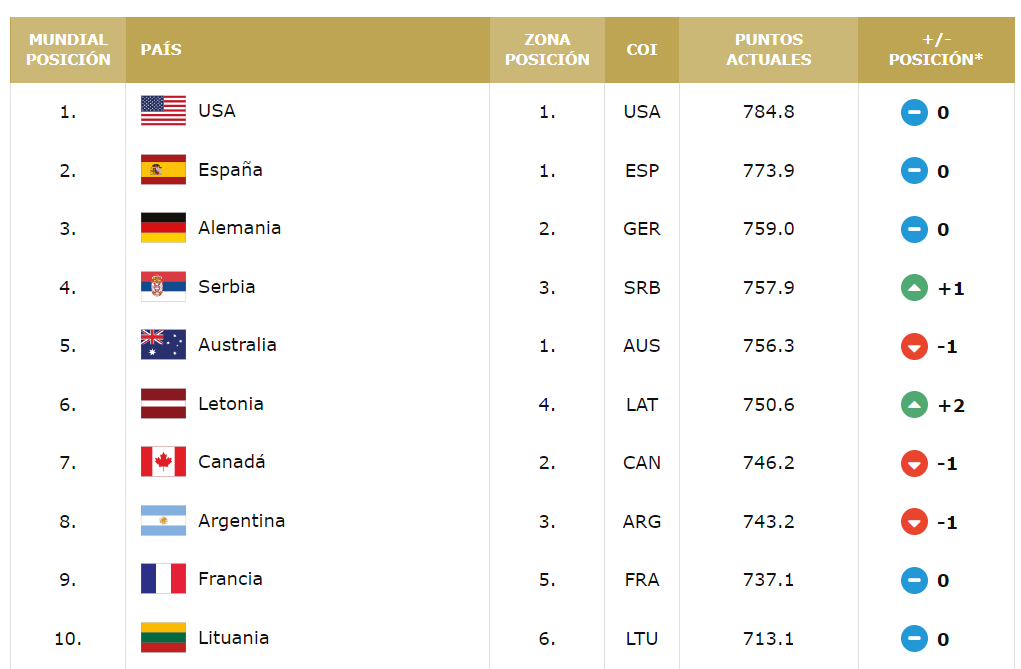1021x669 pixels.
Task: Click Australia's red down arrow indicator
Action: point(914,347)
